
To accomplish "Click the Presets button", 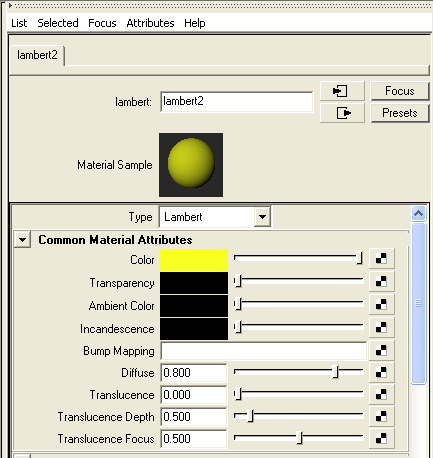I will coord(400,113).
